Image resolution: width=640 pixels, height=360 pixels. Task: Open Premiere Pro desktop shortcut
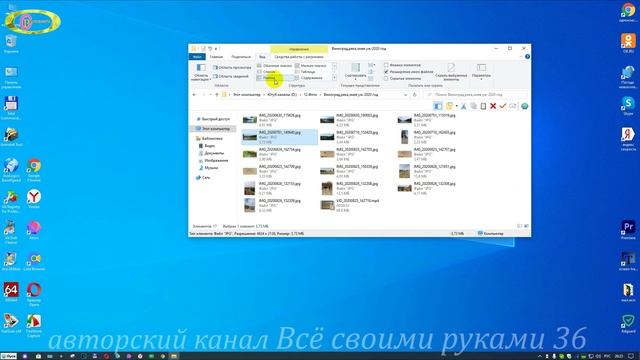tap(628, 229)
